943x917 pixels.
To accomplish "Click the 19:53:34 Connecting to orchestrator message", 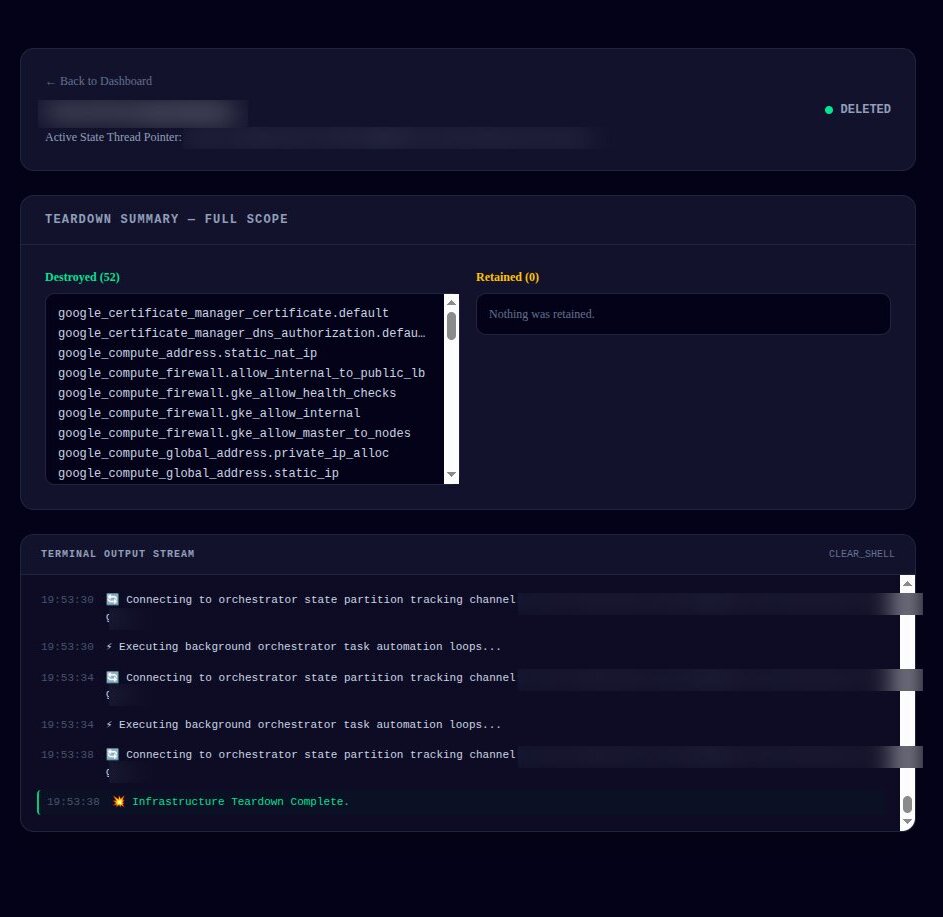I will pyautogui.click(x=321, y=678).
